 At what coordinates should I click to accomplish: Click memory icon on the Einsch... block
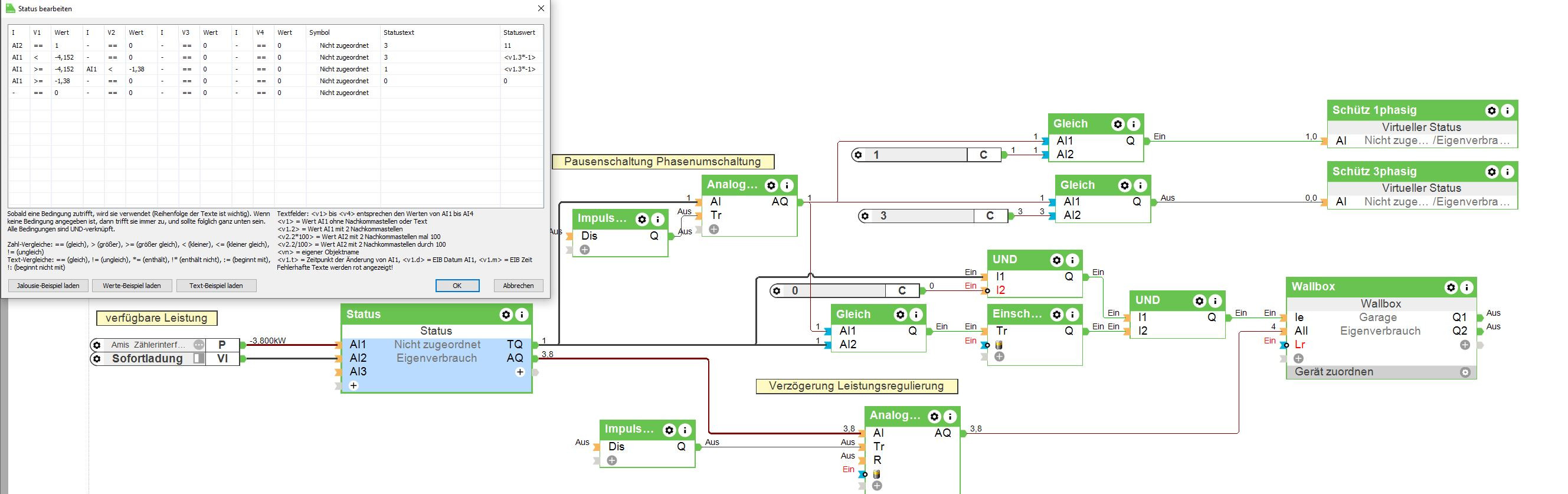999,345
